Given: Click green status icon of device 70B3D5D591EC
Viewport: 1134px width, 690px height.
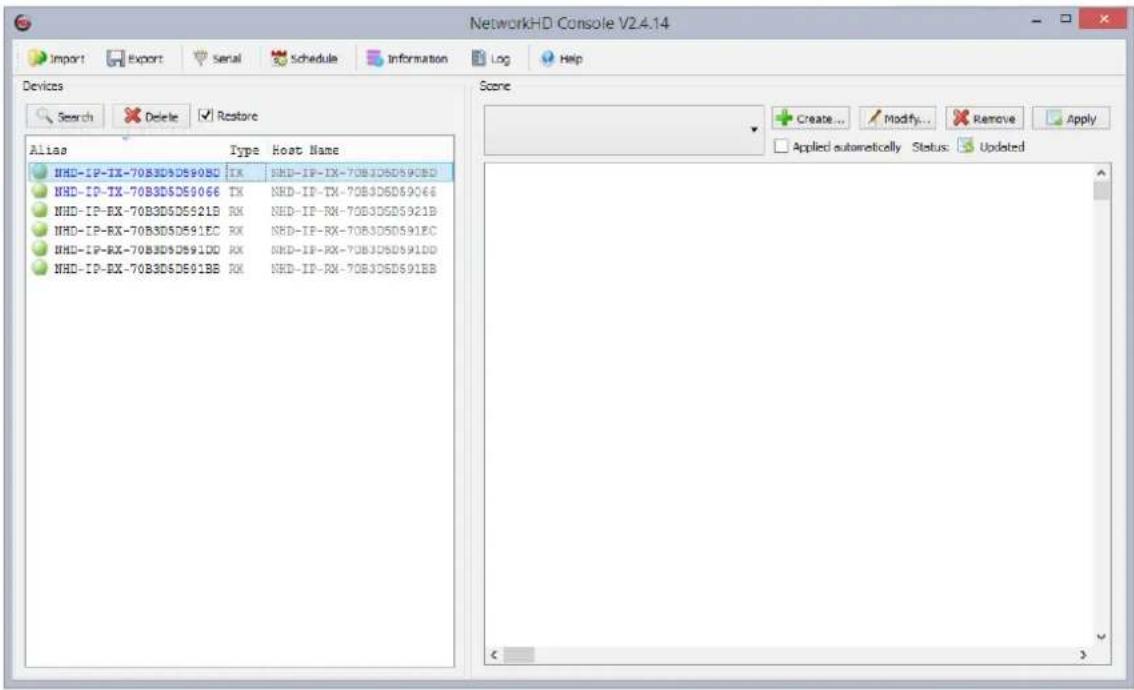Looking at the screenshot, I should [x=40, y=230].
